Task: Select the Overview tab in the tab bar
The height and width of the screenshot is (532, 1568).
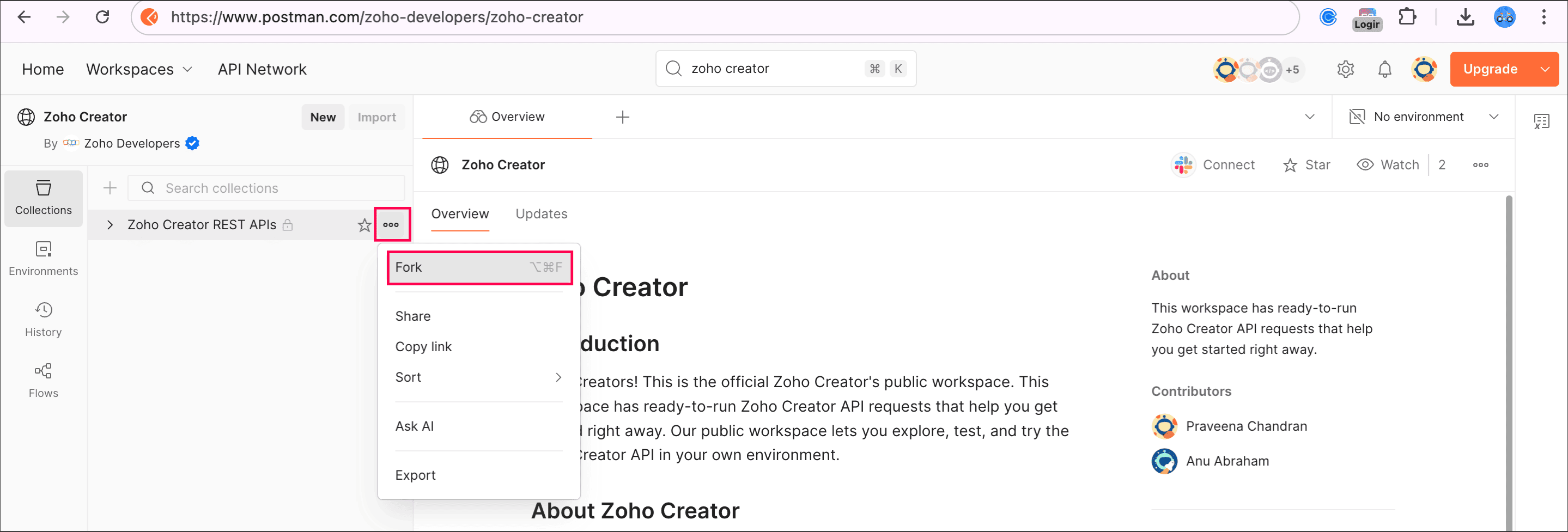Action: pyautogui.click(x=507, y=117)
